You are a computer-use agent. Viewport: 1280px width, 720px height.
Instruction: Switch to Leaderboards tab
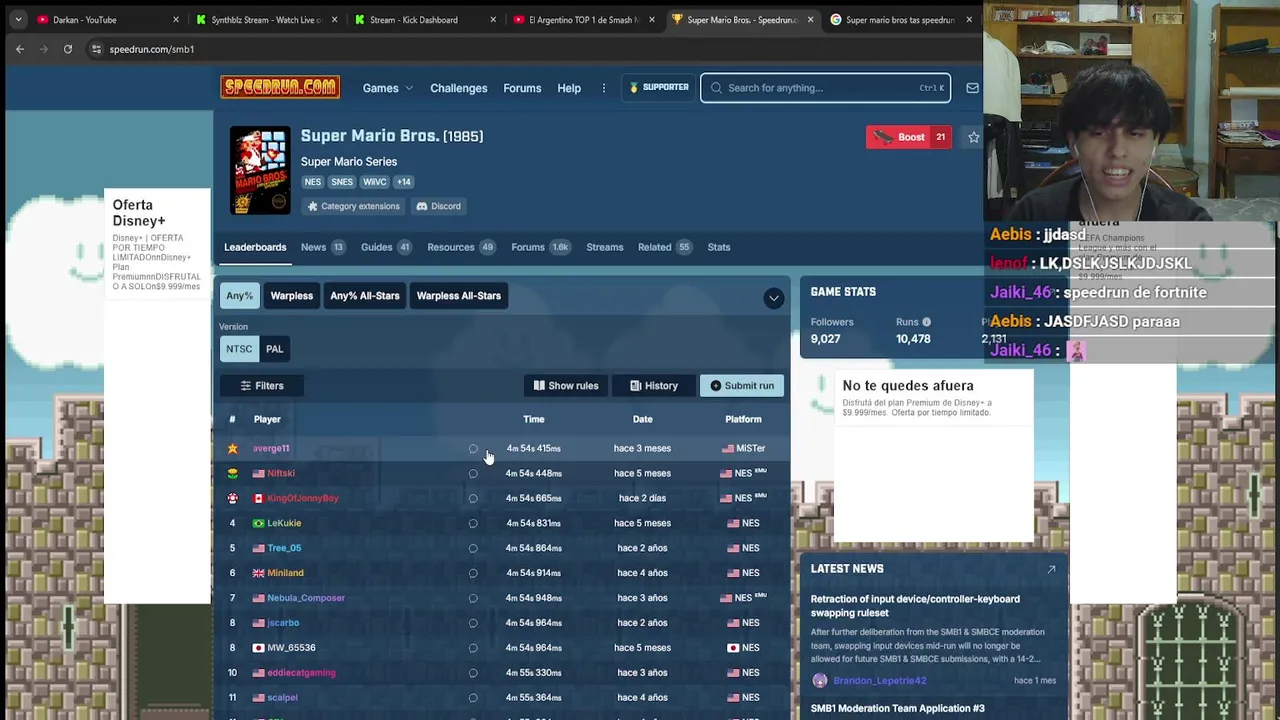tap(255, 247)
